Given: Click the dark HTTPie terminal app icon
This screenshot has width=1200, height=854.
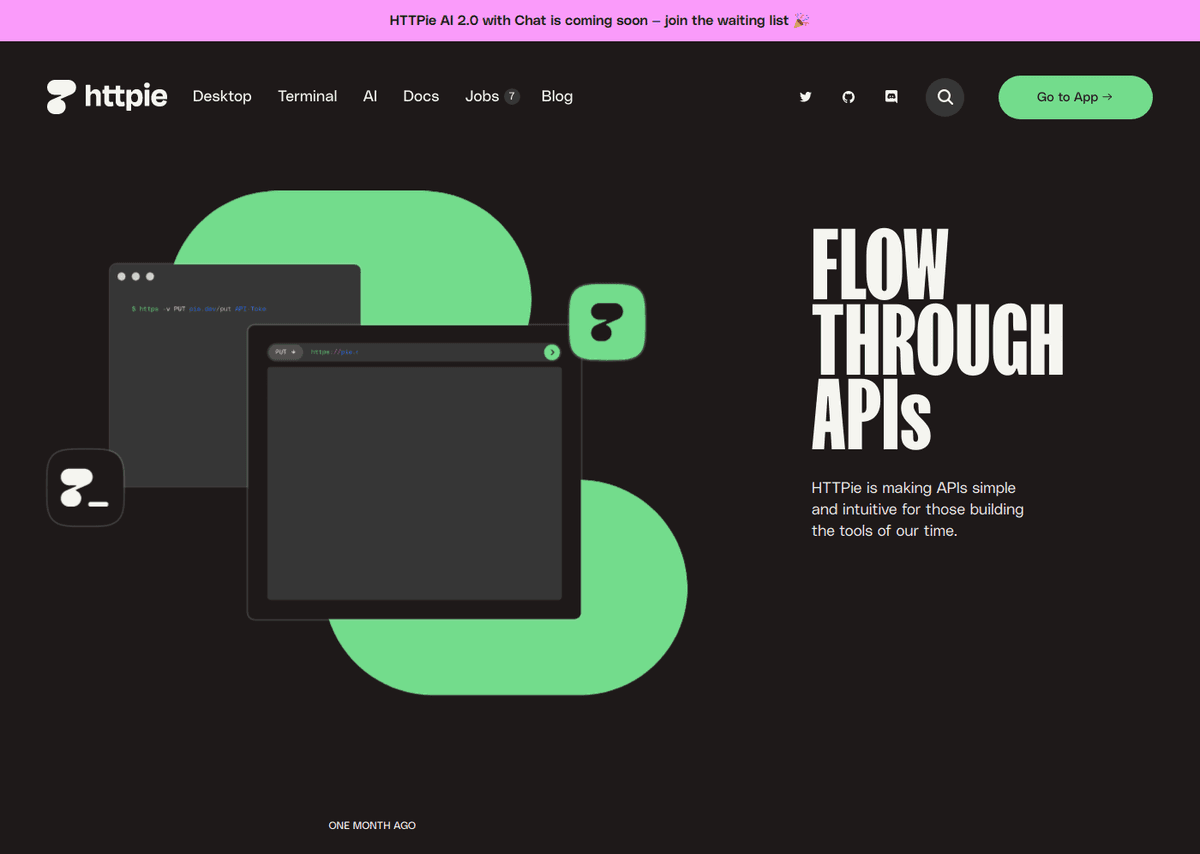Looking at the screenshot, I should 85,487.
